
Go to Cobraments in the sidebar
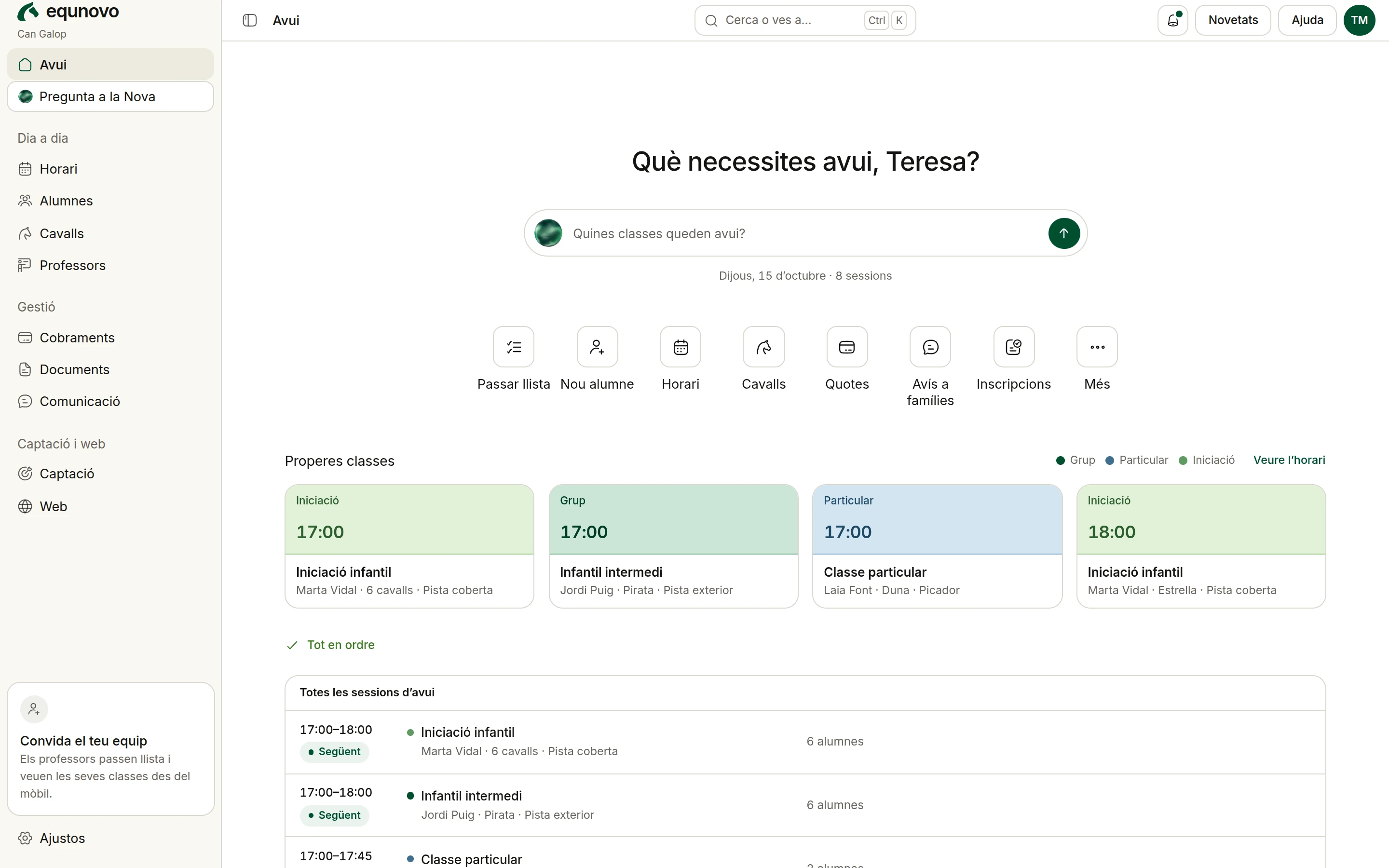pos(110,338)
